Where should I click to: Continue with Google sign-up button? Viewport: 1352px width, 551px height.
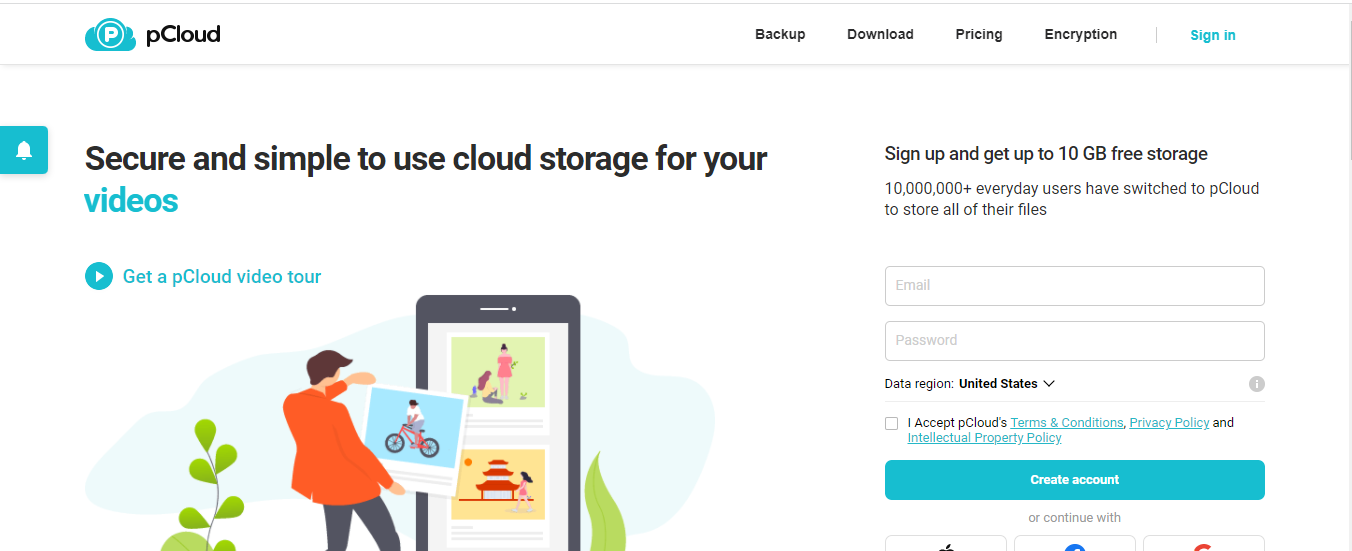pos(1204,544)
